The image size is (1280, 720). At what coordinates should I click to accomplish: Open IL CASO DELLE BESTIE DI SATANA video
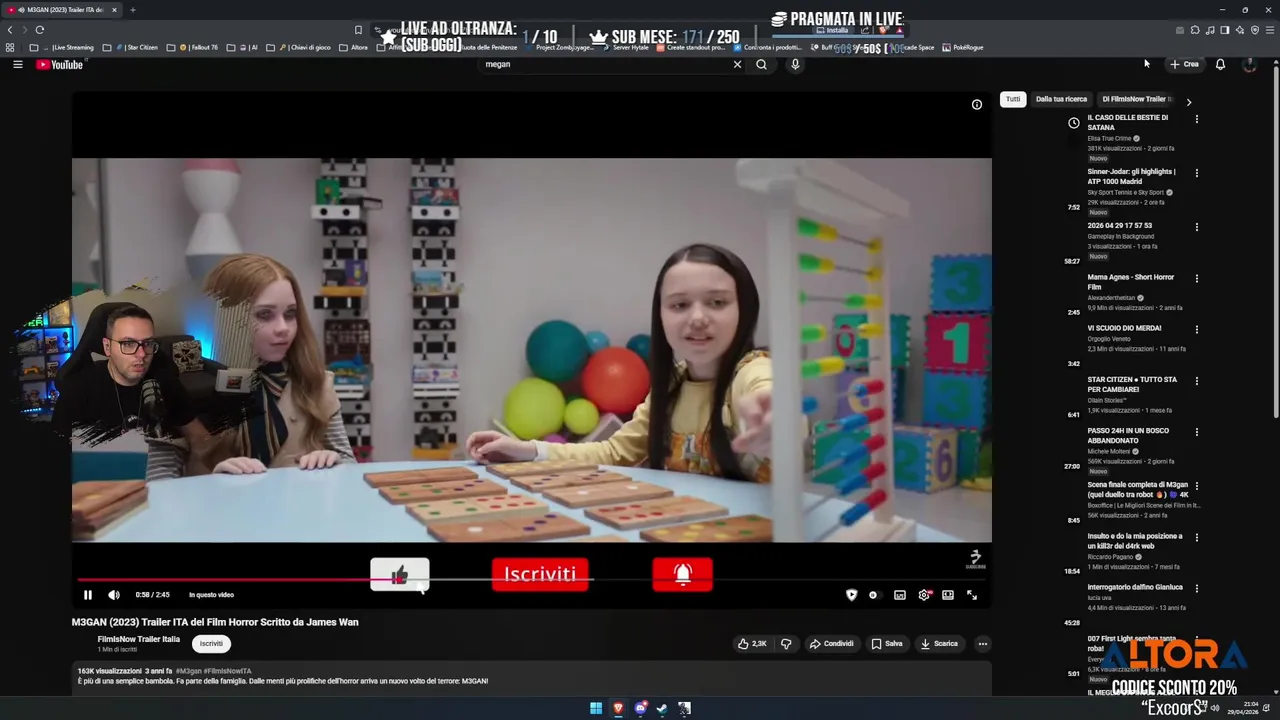(1127, 122)
